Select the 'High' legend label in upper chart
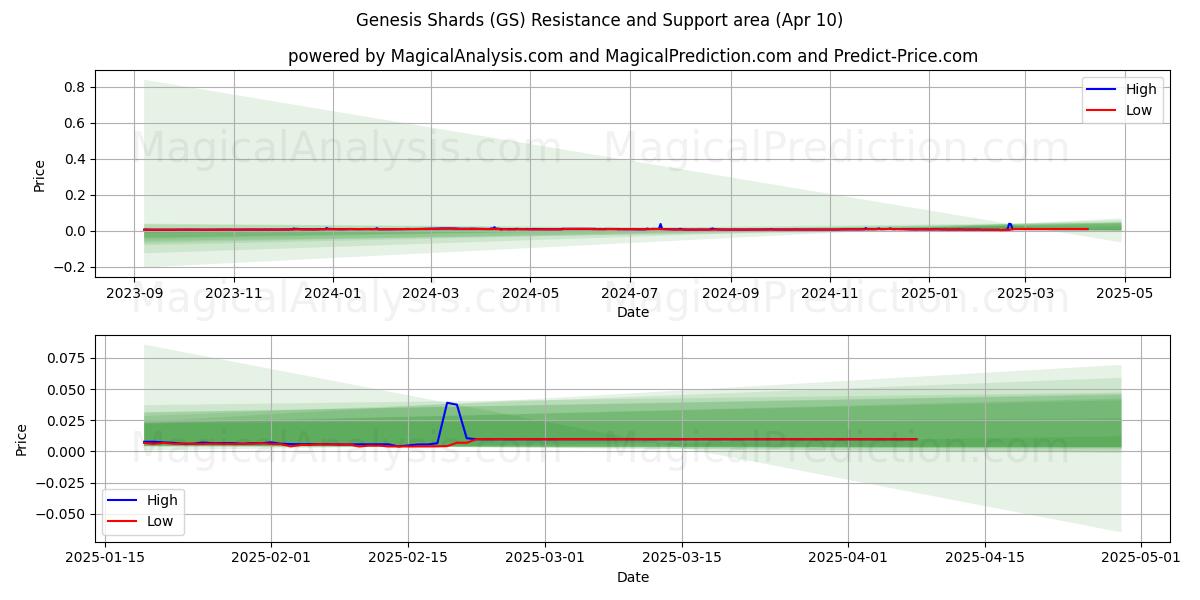 pos(1141,89)
